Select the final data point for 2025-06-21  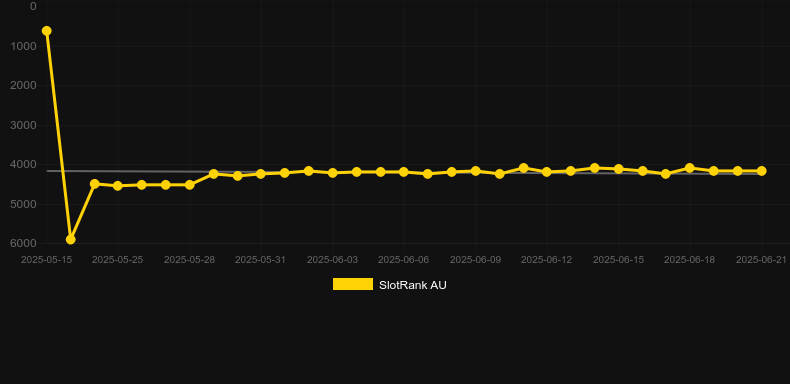(x=761, y=171)
